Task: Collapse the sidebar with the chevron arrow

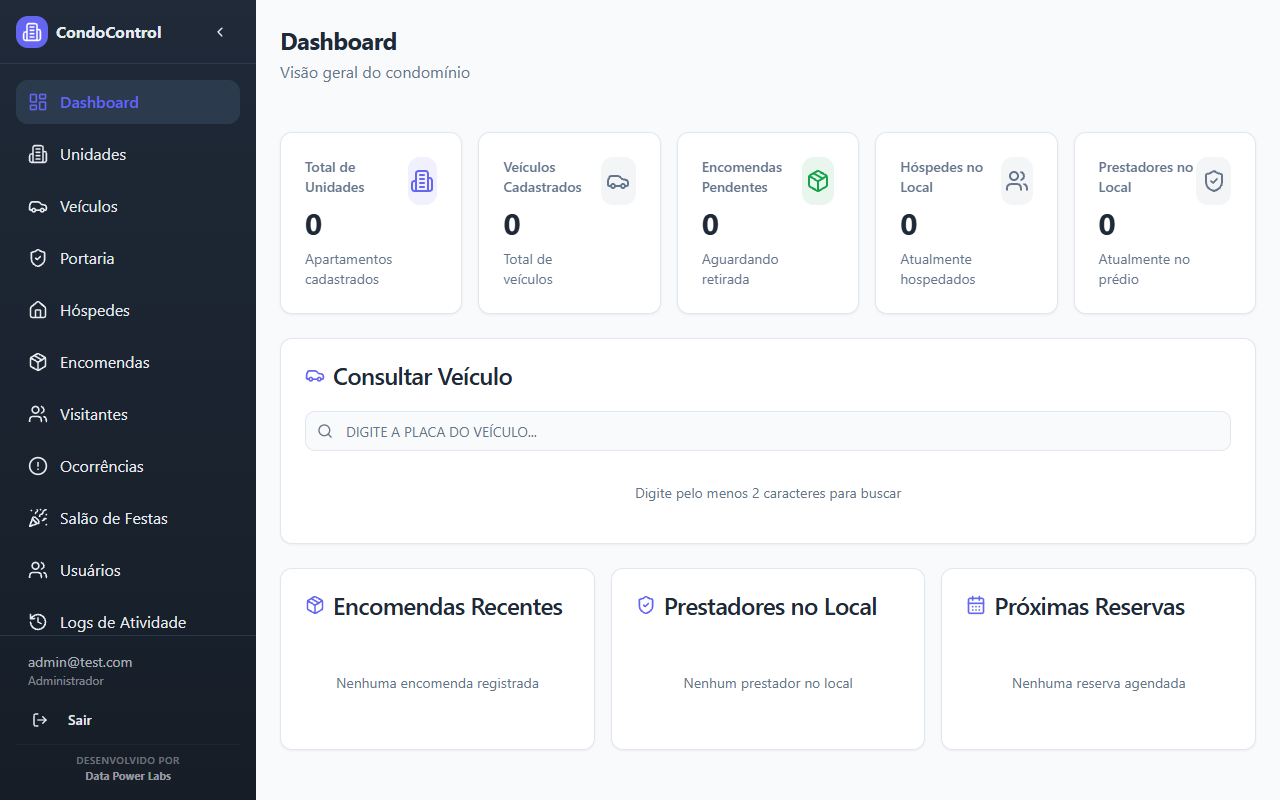Action: tap(220, 31)
